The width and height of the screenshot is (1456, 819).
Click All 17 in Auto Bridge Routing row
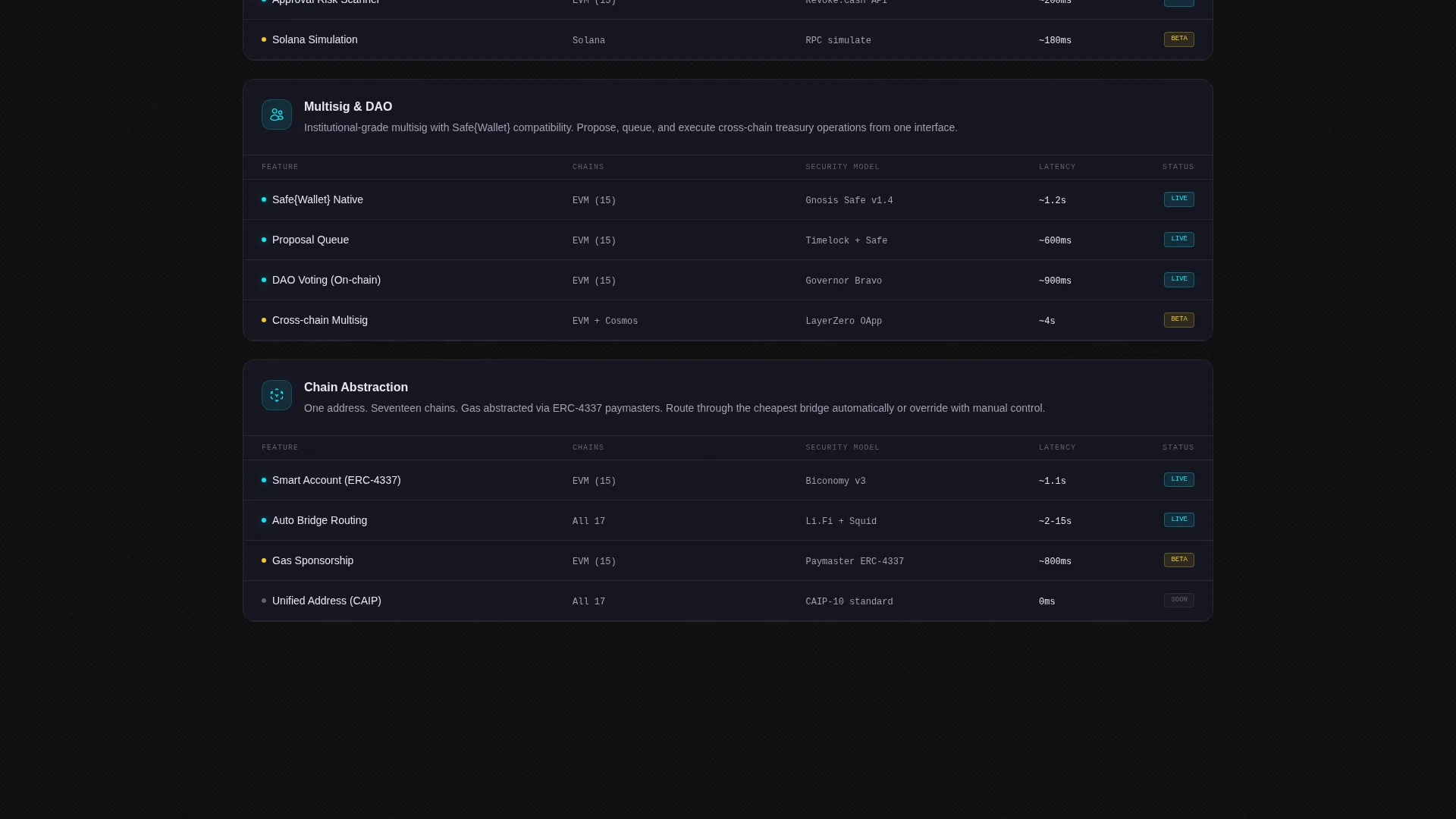point(588,522)
